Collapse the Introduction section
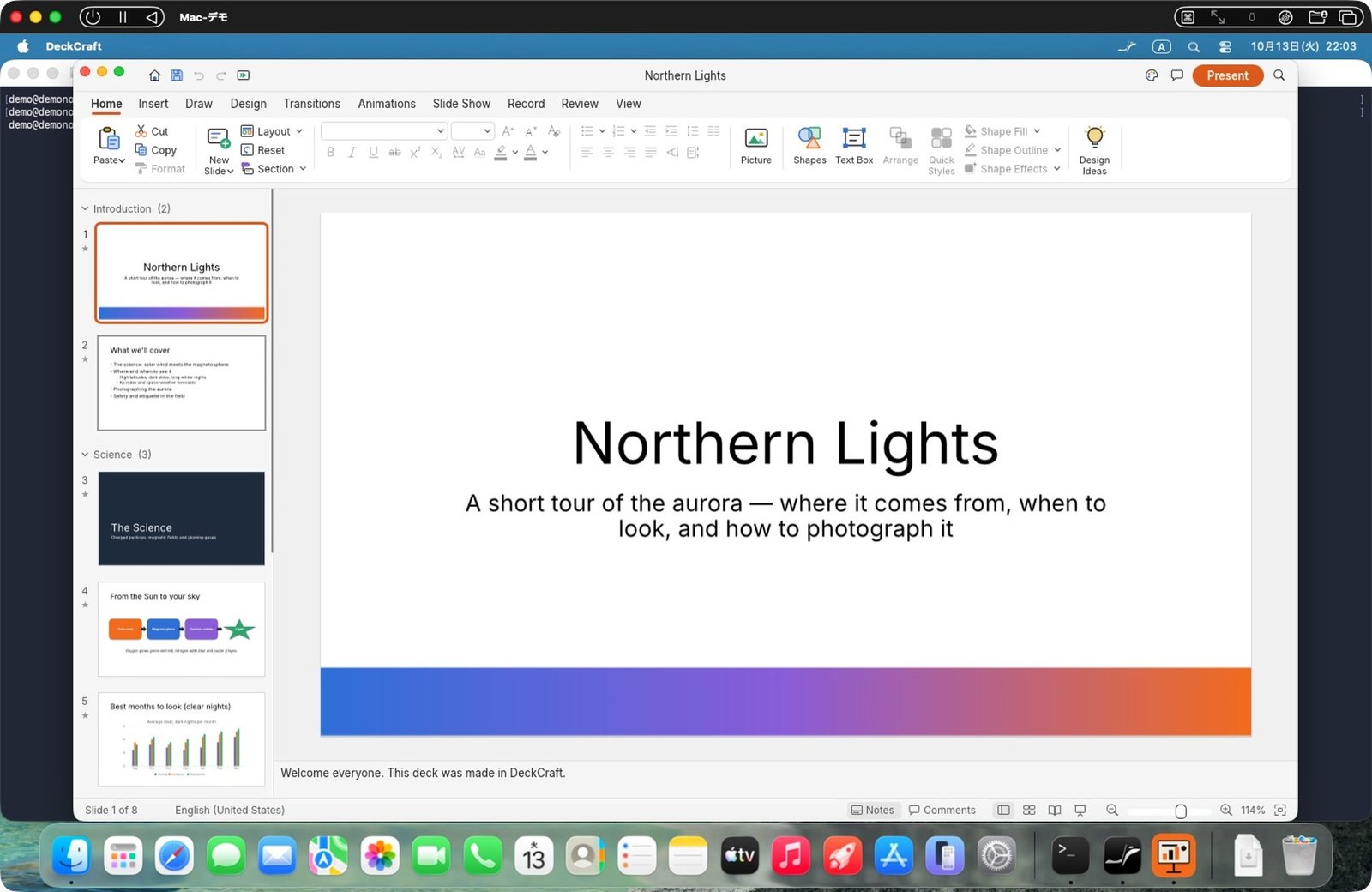 pos(85,208)
